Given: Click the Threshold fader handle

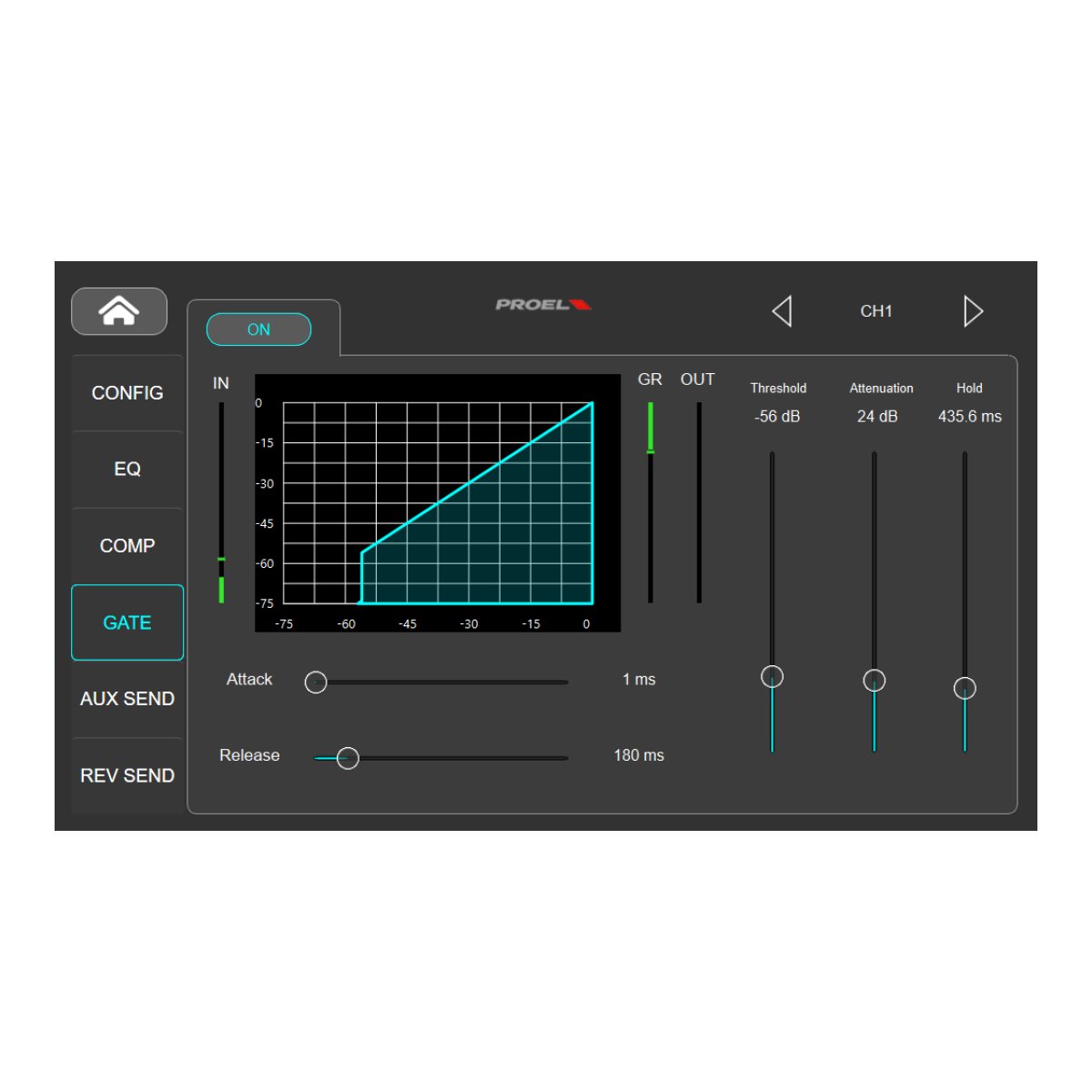Looking at the screenshot, I should tap(772, 676).
